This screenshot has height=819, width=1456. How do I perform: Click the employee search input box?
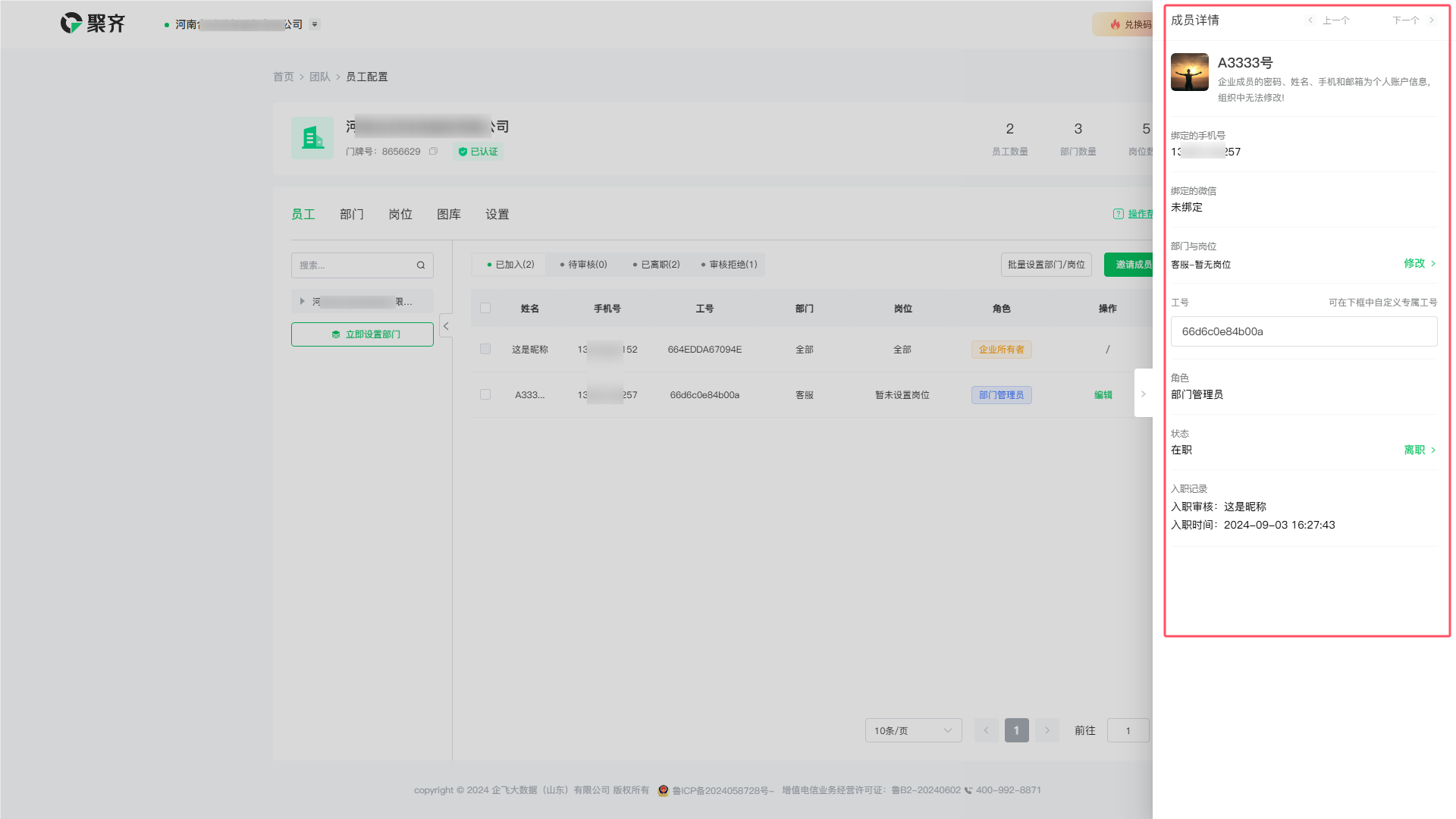pos(362,265)
